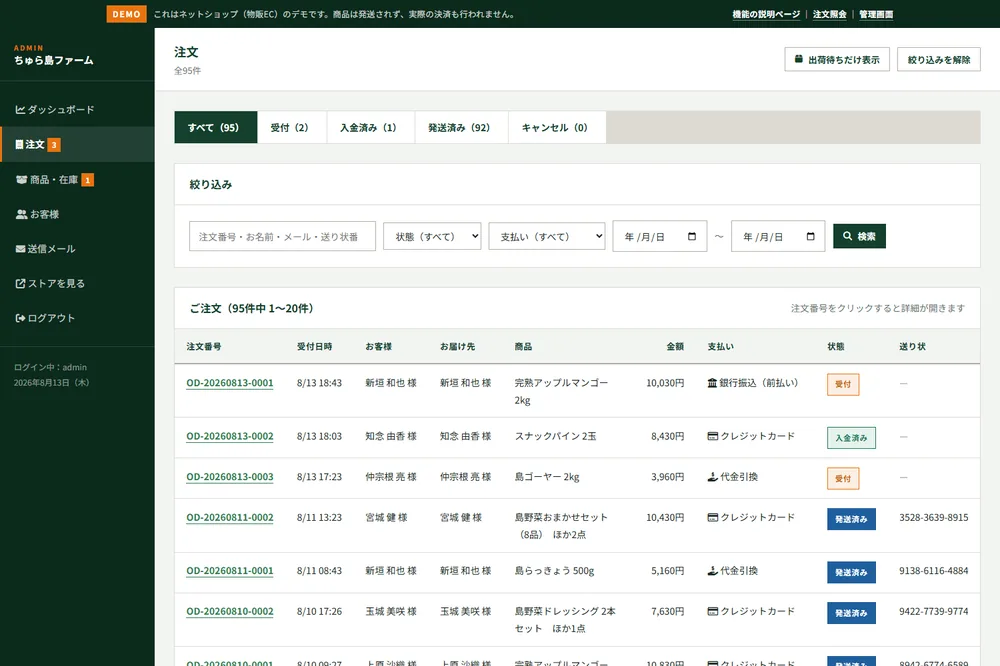Click the envelope icon beside 送信メール
The width and height of the screenshot is (1000, 666).
click(20, 249)
